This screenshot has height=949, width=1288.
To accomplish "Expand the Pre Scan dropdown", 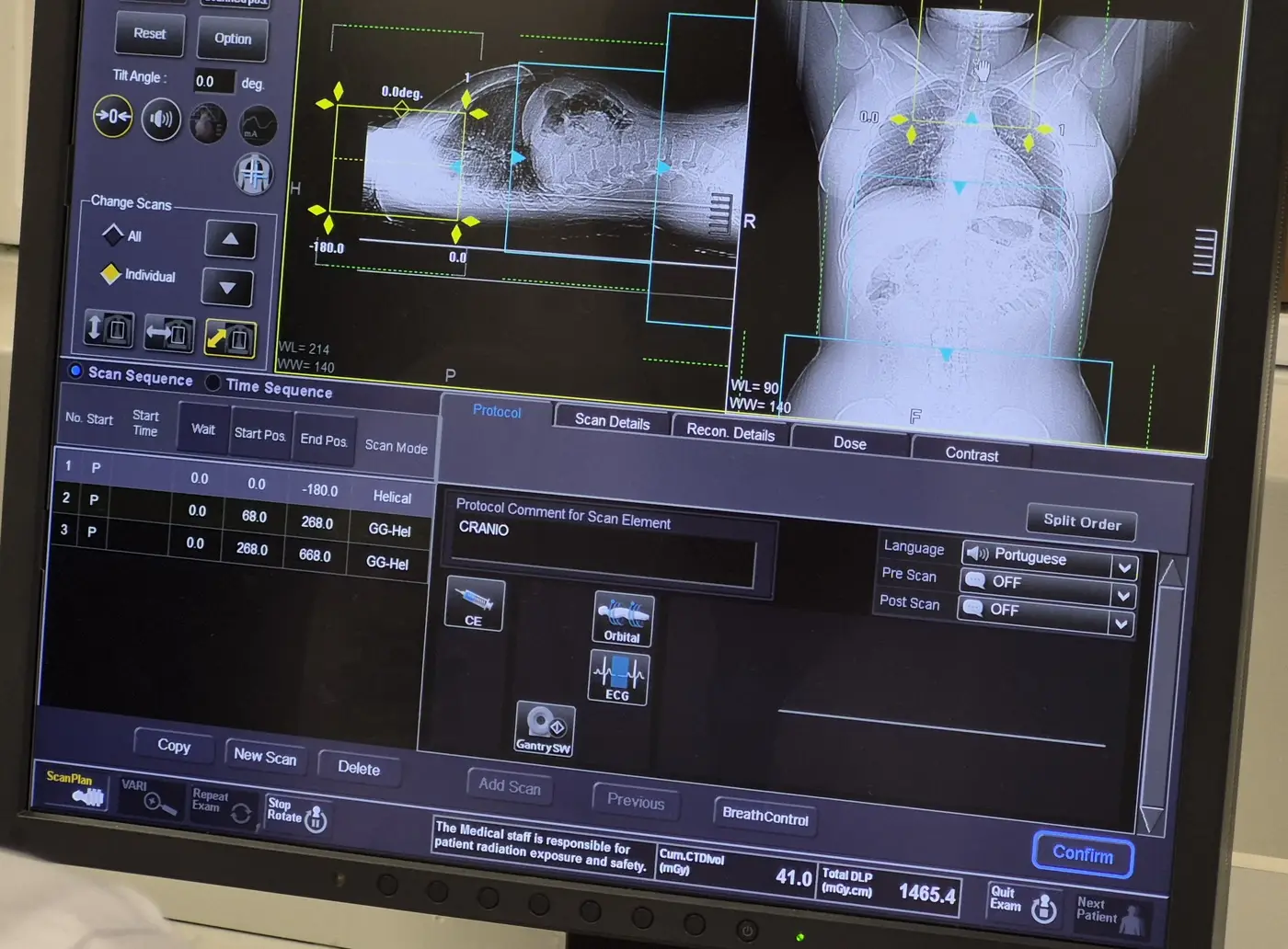I will (x=1122, y=596).
